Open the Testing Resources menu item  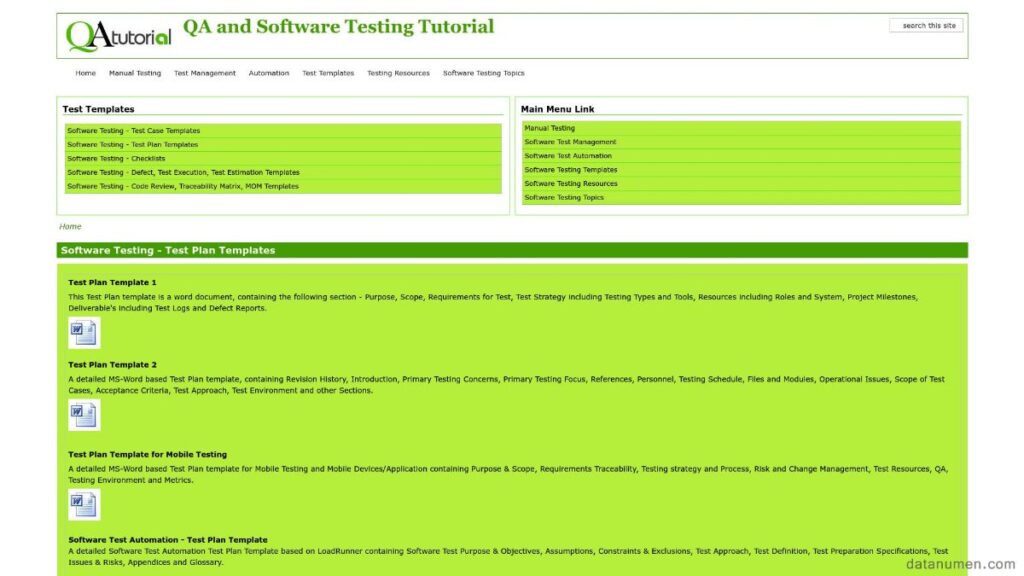tap(398, 72)
